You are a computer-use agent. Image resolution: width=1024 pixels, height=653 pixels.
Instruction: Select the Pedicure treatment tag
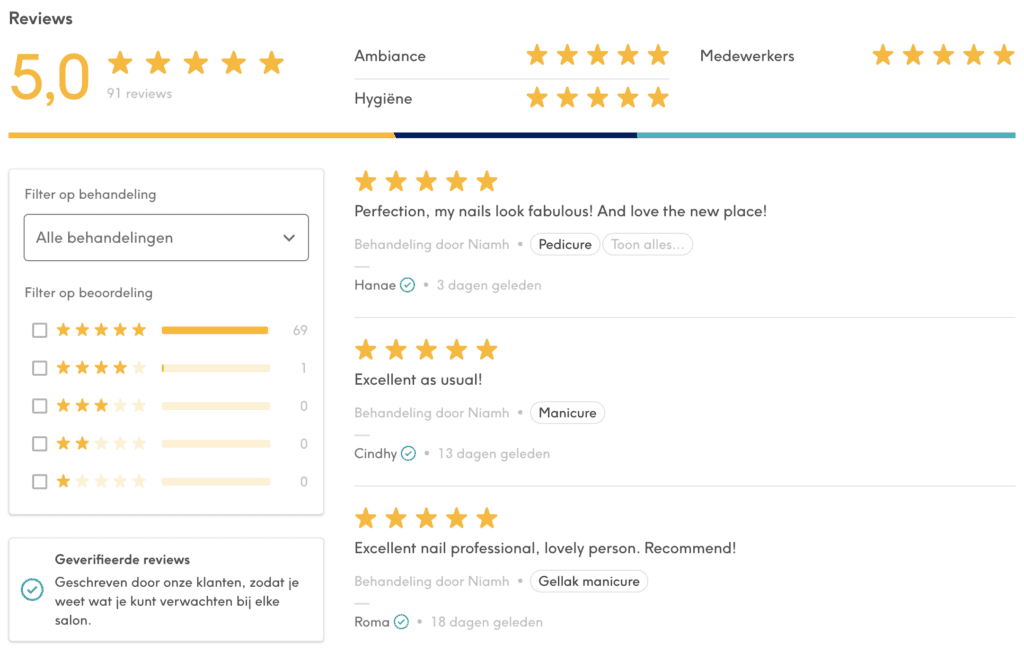pos(565,244)
